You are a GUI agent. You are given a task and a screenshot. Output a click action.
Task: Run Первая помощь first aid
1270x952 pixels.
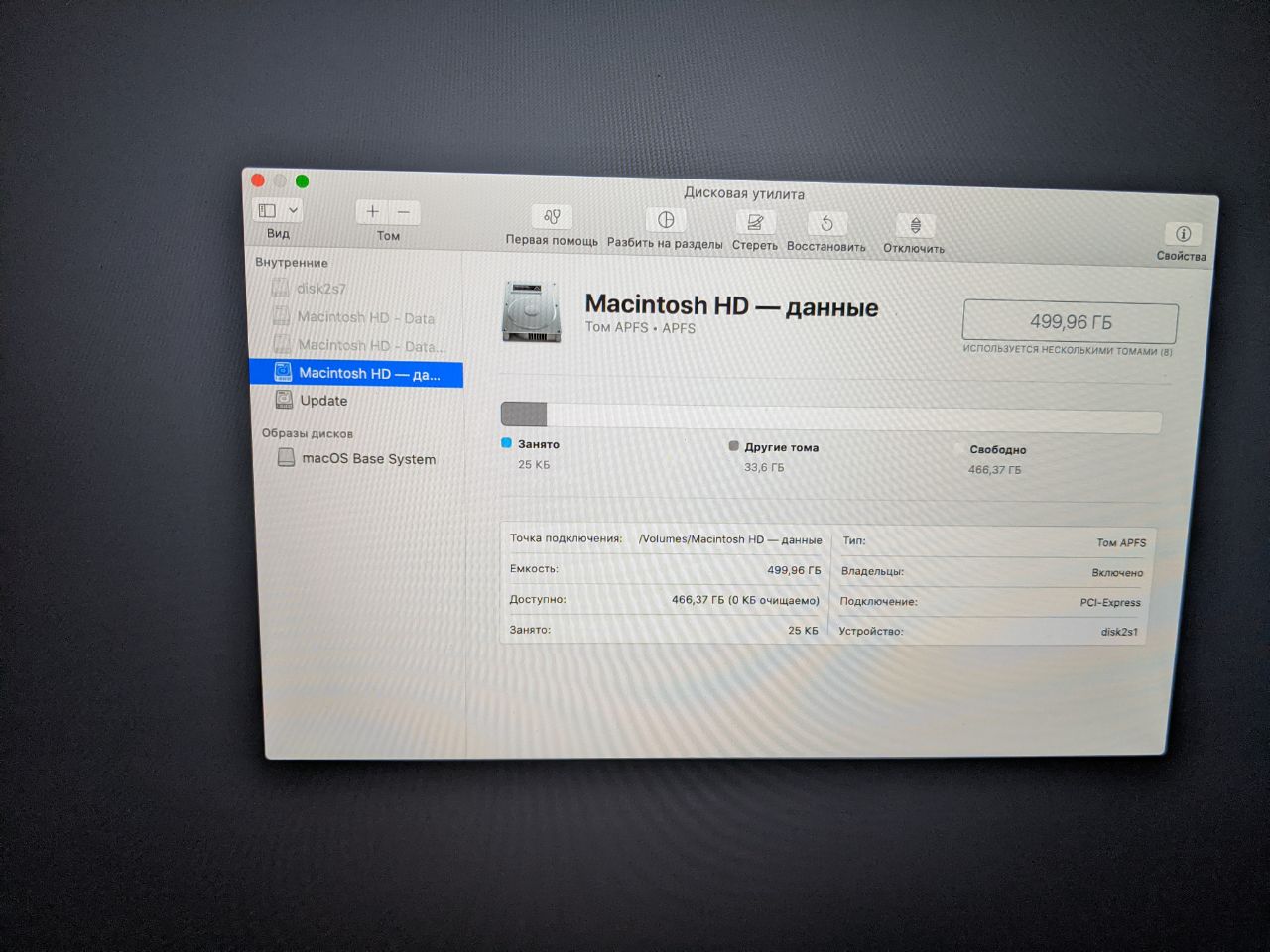click(553, 216)
